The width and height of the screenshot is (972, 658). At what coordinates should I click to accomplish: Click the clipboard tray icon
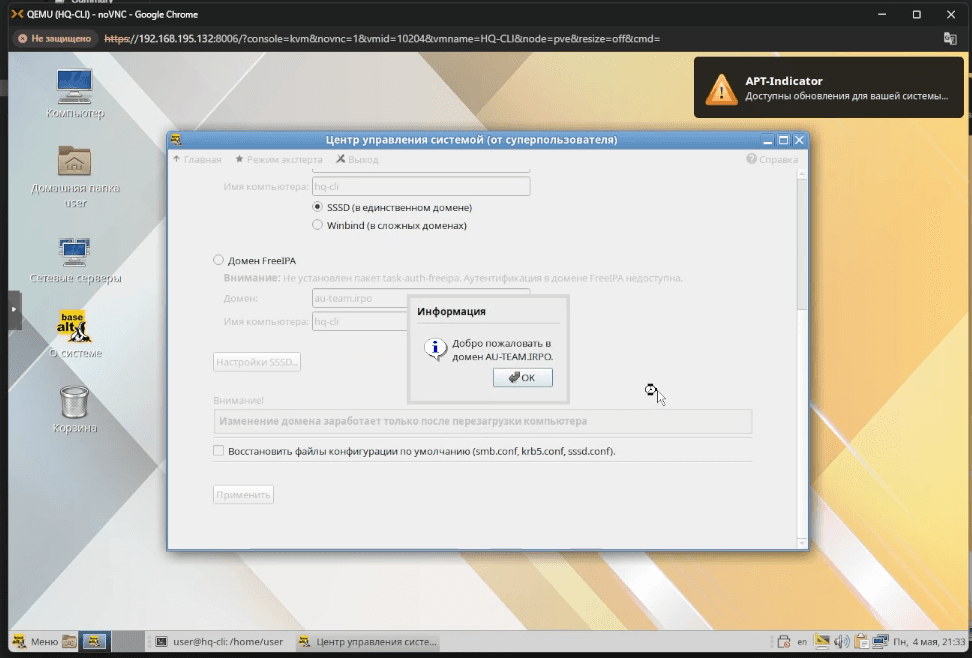coord(860,641)
